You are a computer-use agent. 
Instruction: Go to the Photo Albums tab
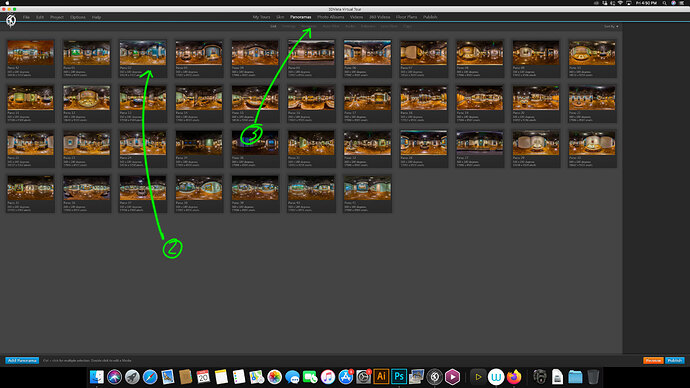[x=331, y=17]
